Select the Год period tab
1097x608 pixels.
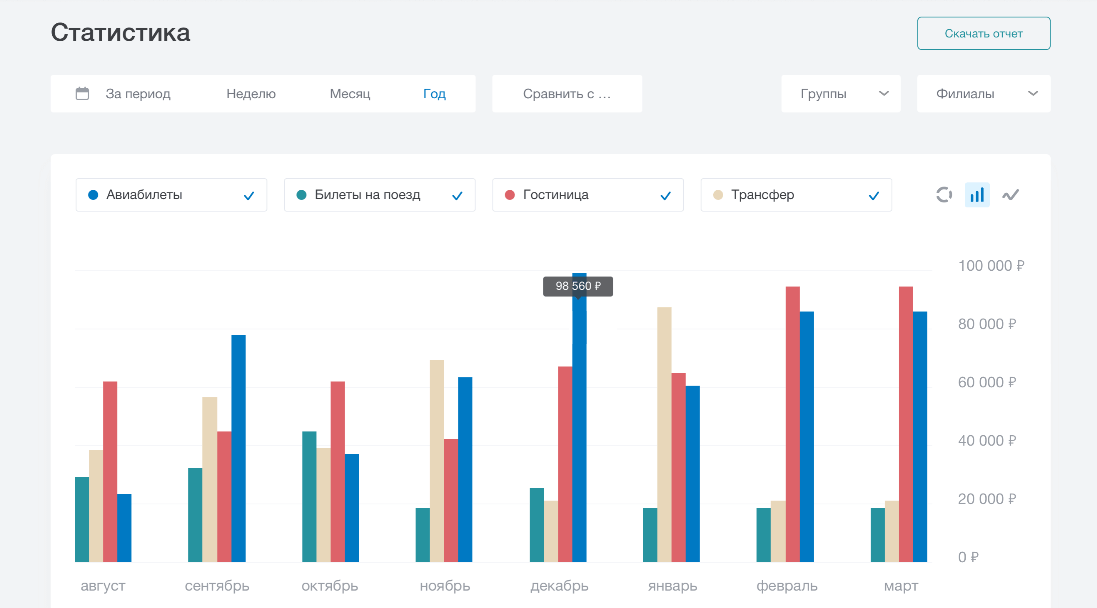tap(434, 94)
